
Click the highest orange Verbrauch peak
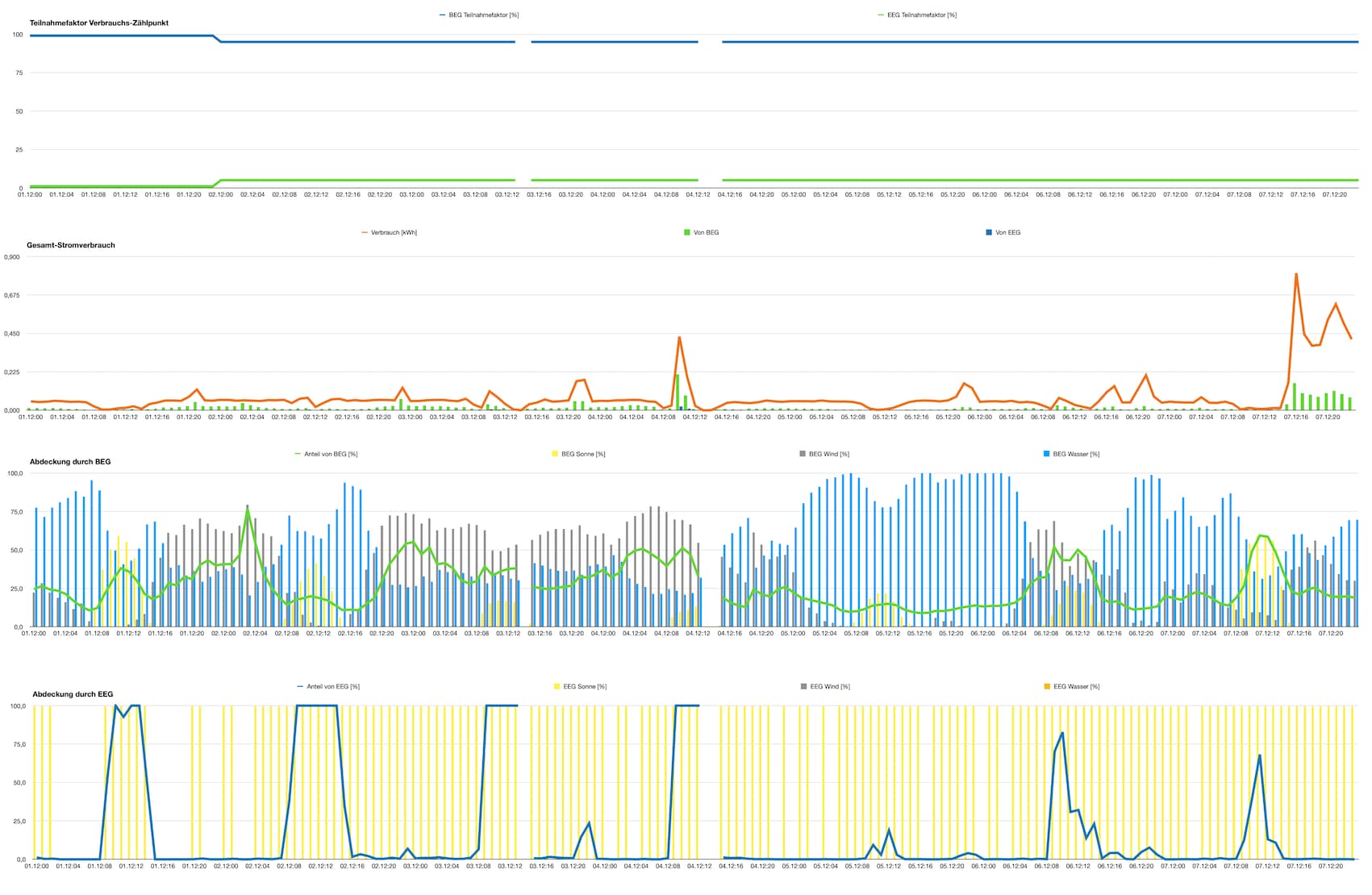coord(1295,274)
